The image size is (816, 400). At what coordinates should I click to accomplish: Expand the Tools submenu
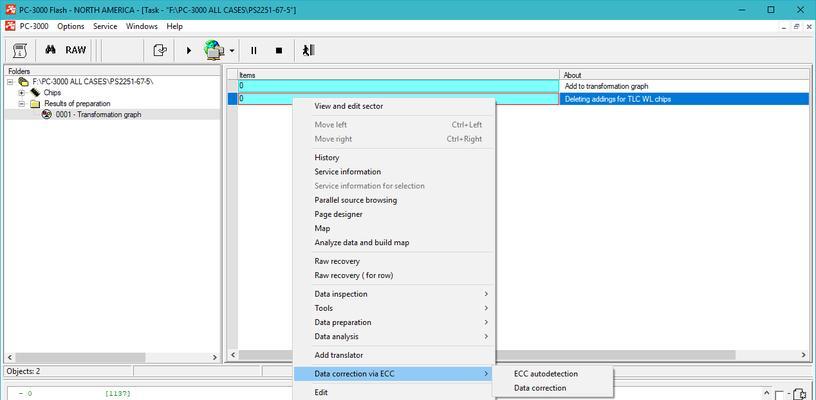(394, 308)
